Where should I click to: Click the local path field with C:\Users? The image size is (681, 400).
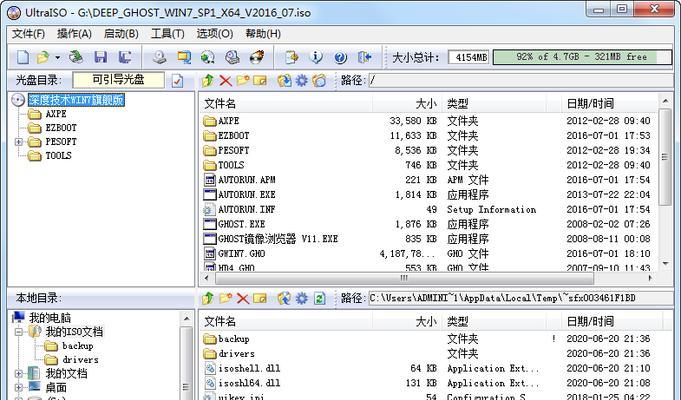520,298
